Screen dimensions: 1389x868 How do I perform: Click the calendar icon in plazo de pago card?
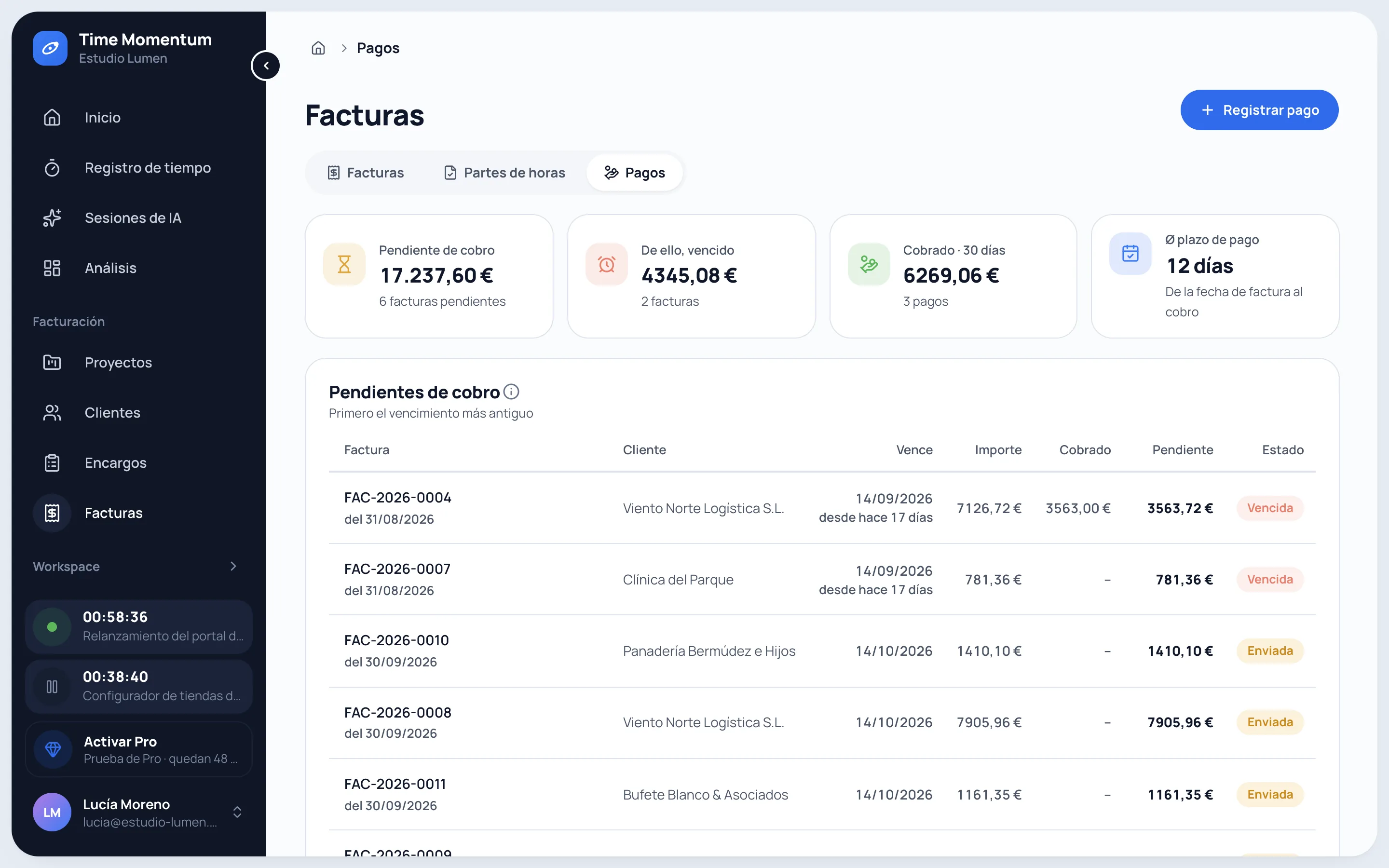click(1130, 254)
